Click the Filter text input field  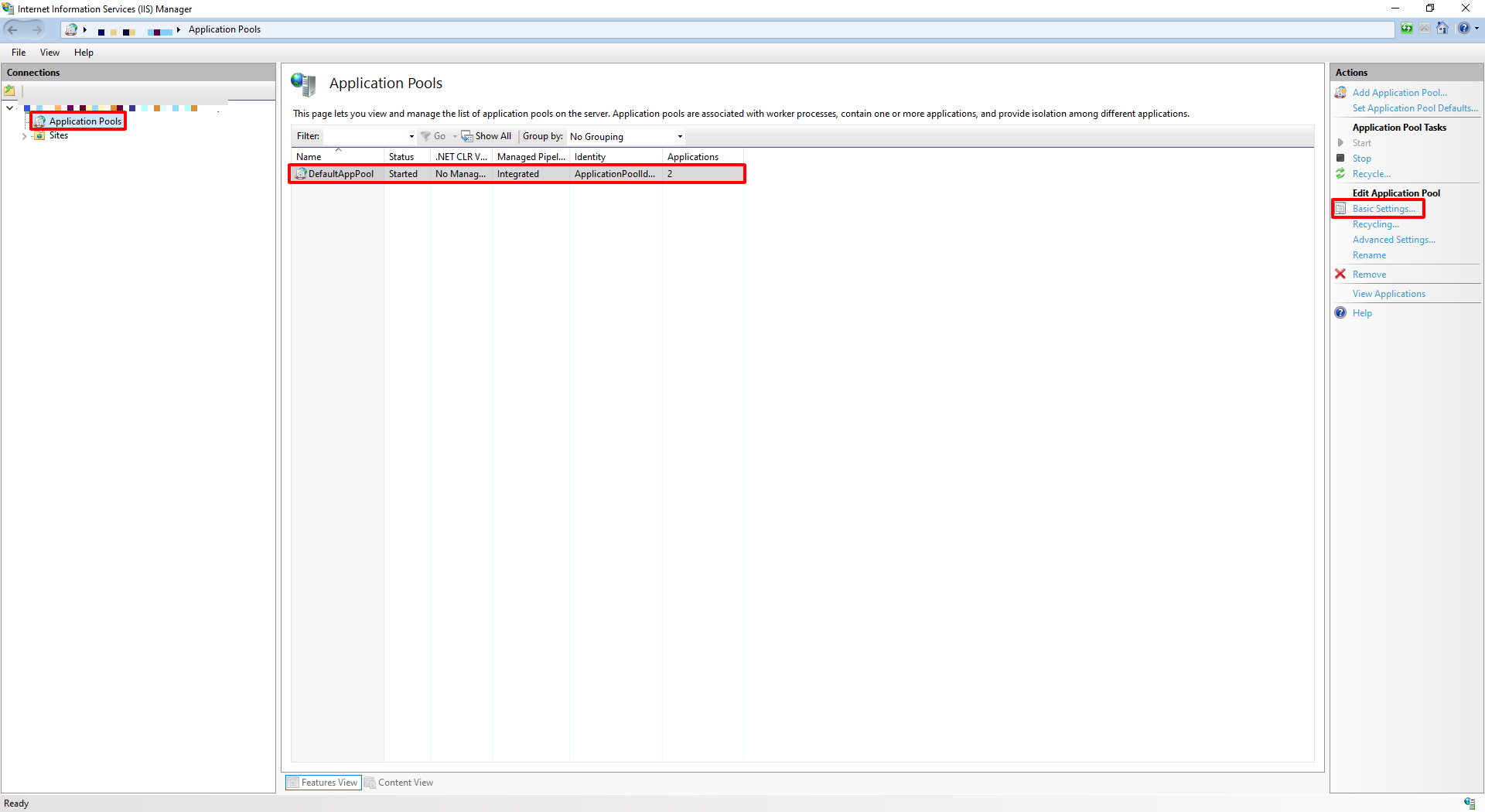pyautogui.click(x=364, y=137)
